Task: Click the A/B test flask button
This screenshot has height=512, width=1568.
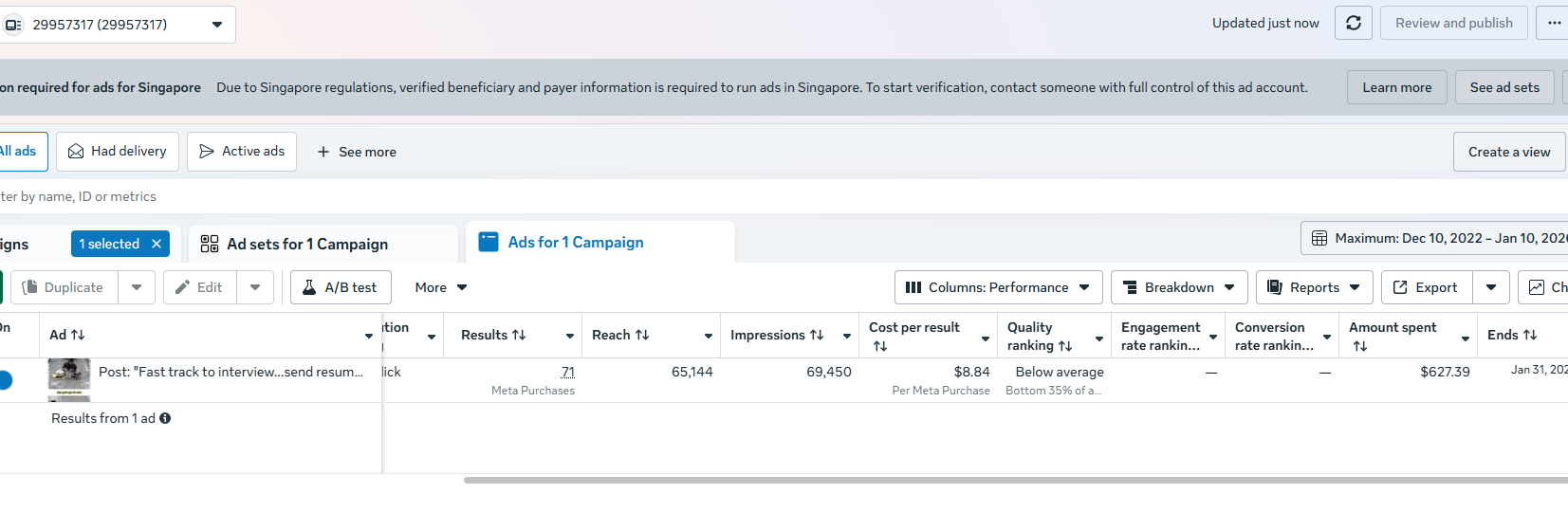Action: coord(341,287)
